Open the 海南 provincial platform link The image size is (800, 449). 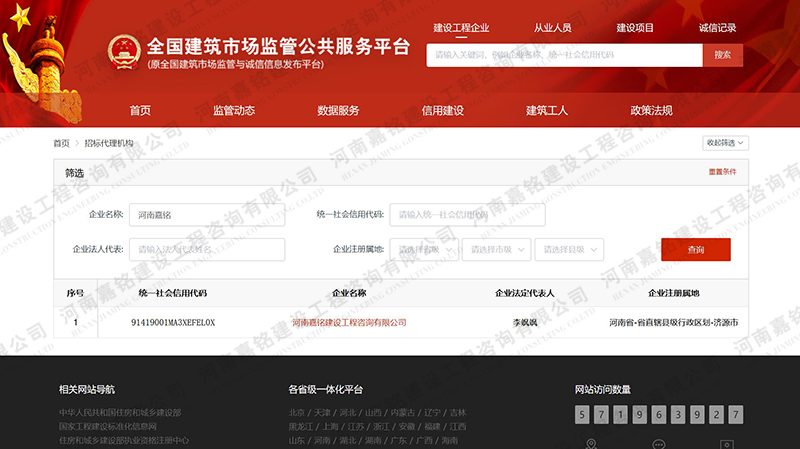[449, 440]
